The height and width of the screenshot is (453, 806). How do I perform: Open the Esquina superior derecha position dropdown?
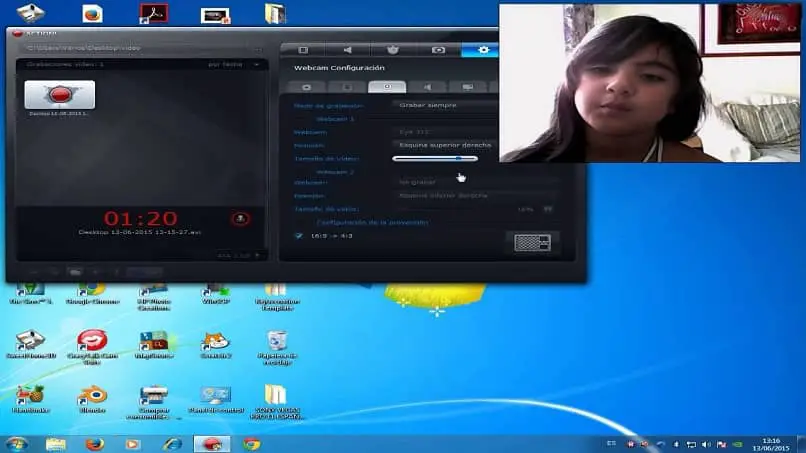[445, 145]
